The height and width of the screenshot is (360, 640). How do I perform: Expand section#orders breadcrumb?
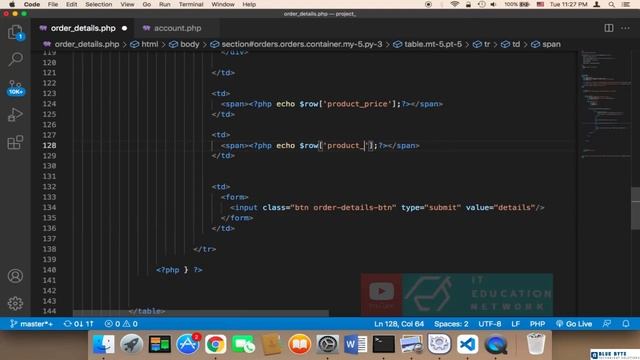(296, 44)
